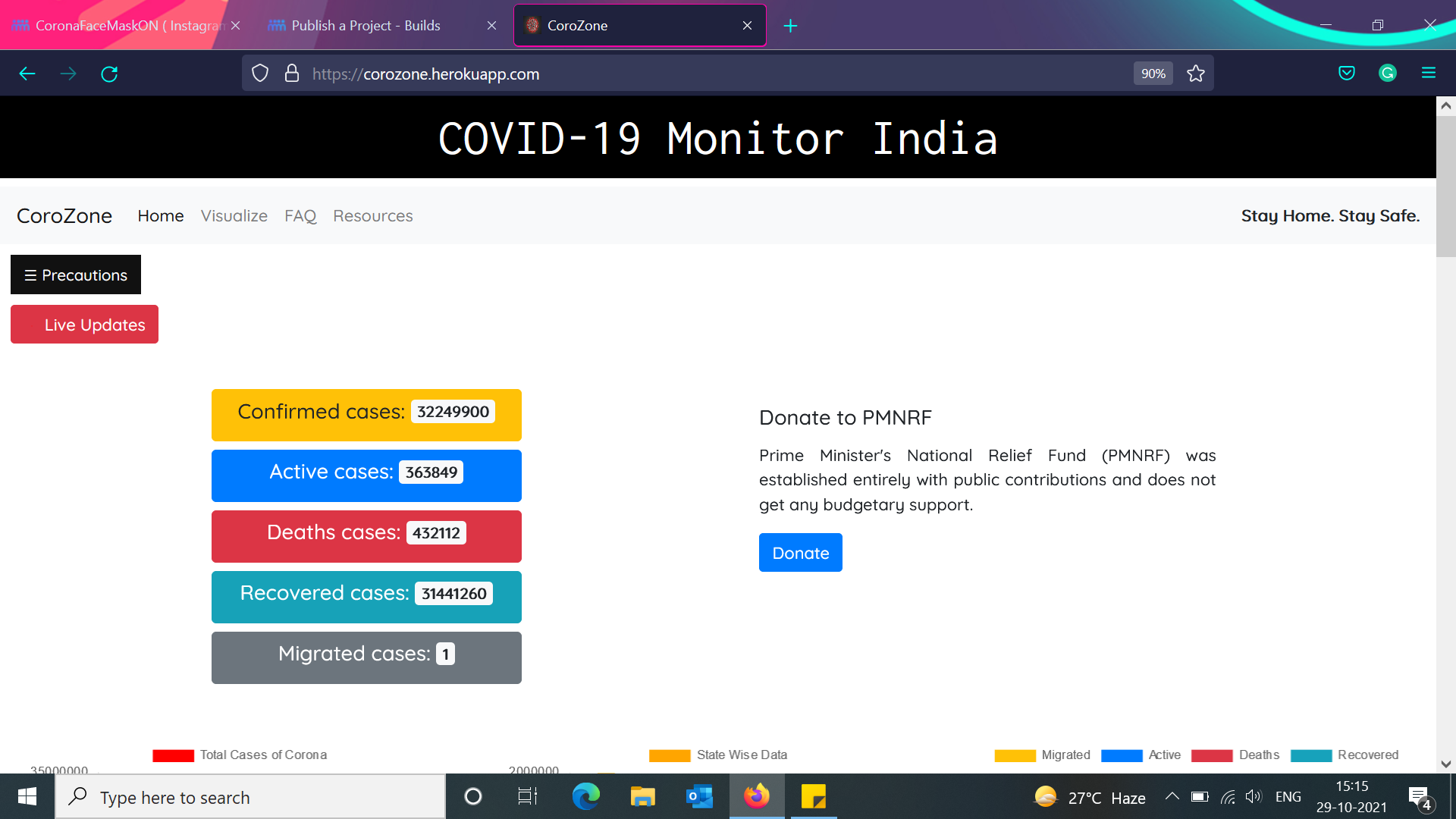The image size is (1456, 819).
Task: Click the padlock site security icon
Action: pos(292,74)
